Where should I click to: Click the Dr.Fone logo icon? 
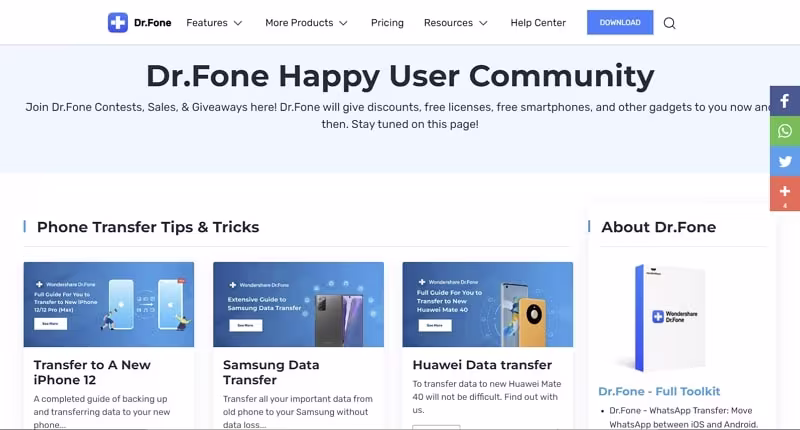(118, 22)
